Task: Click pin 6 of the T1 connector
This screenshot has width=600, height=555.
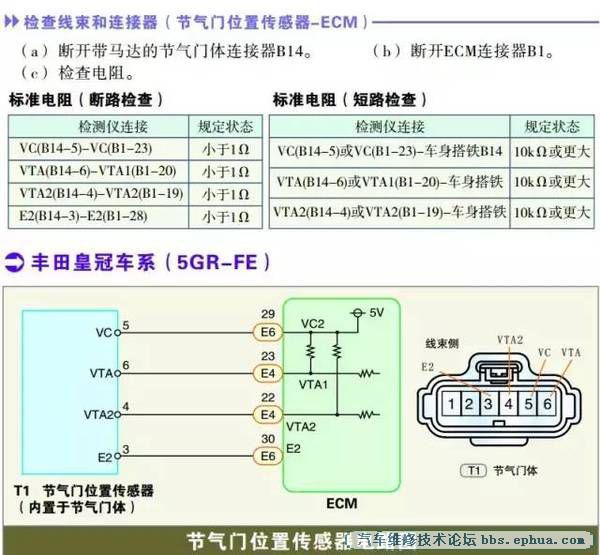Action: pyautogui.click(x=548, y=404)
